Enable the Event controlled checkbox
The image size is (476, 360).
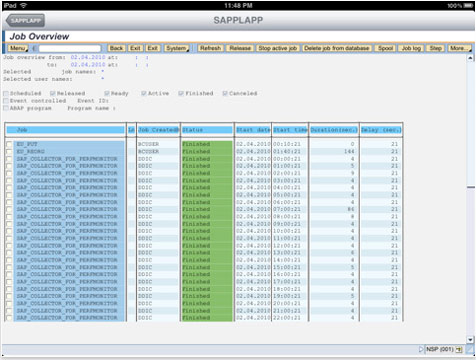tap(6, 101)
